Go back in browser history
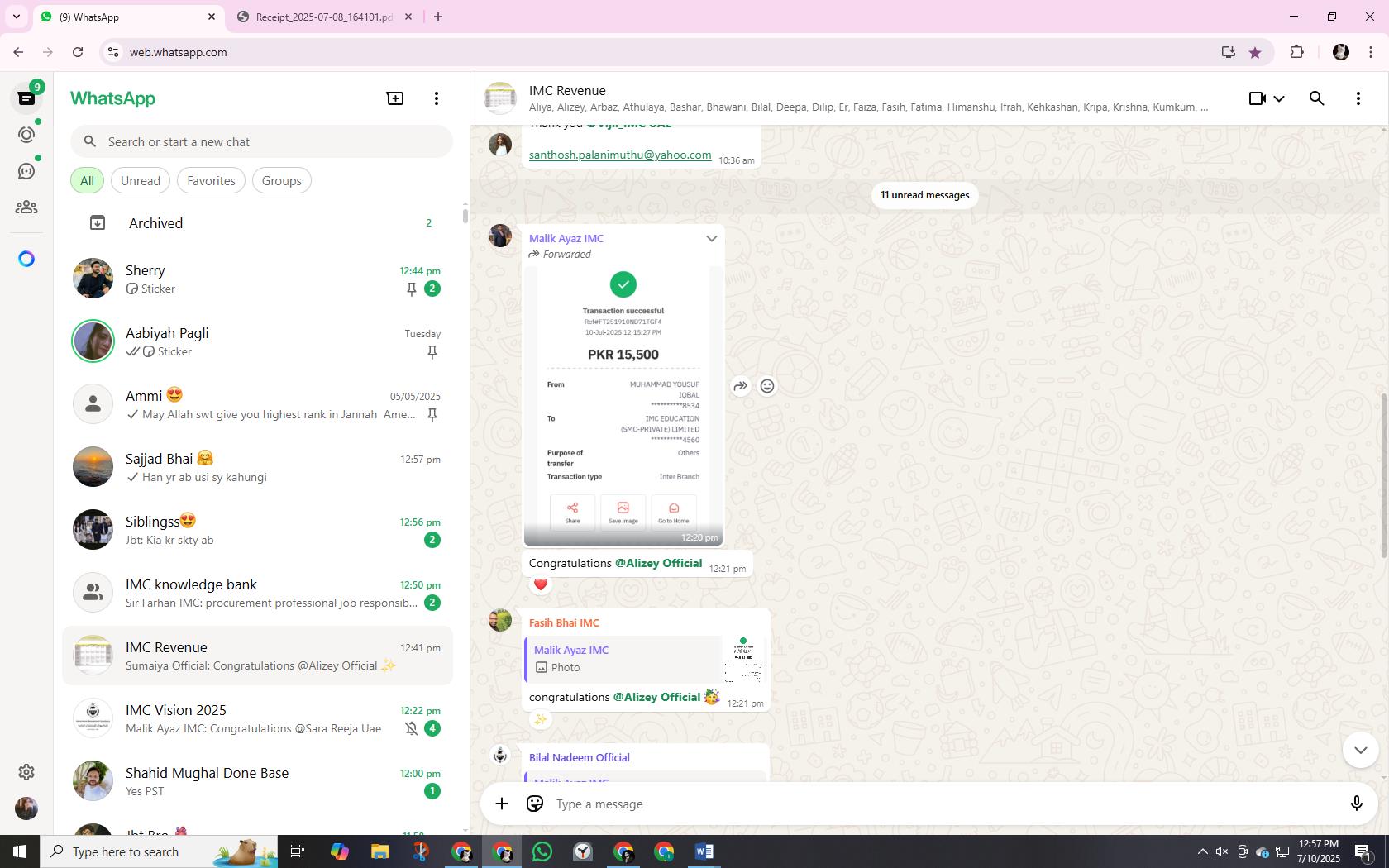The width and height of the screenshot is (1389, 868). coord(18,52)
